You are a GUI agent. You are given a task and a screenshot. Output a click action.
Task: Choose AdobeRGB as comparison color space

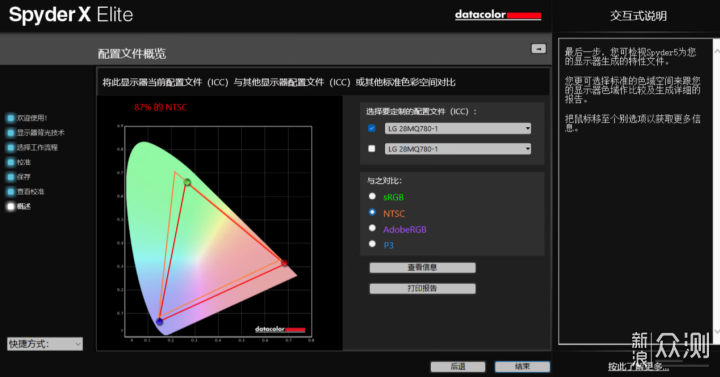(x=372, y=228)
